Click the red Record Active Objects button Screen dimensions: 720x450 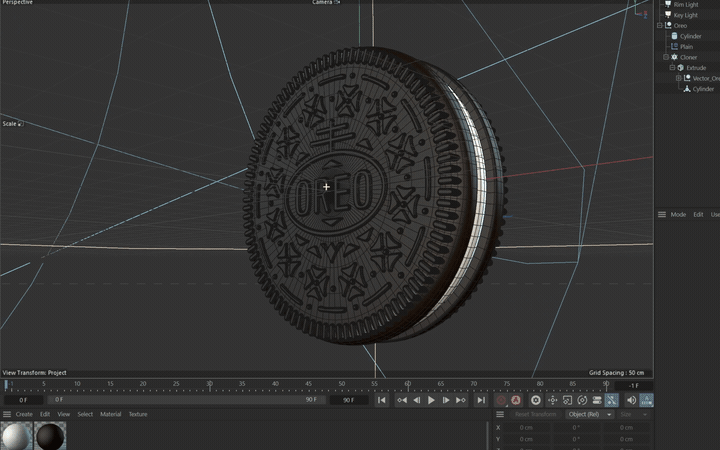click(501, 400)
